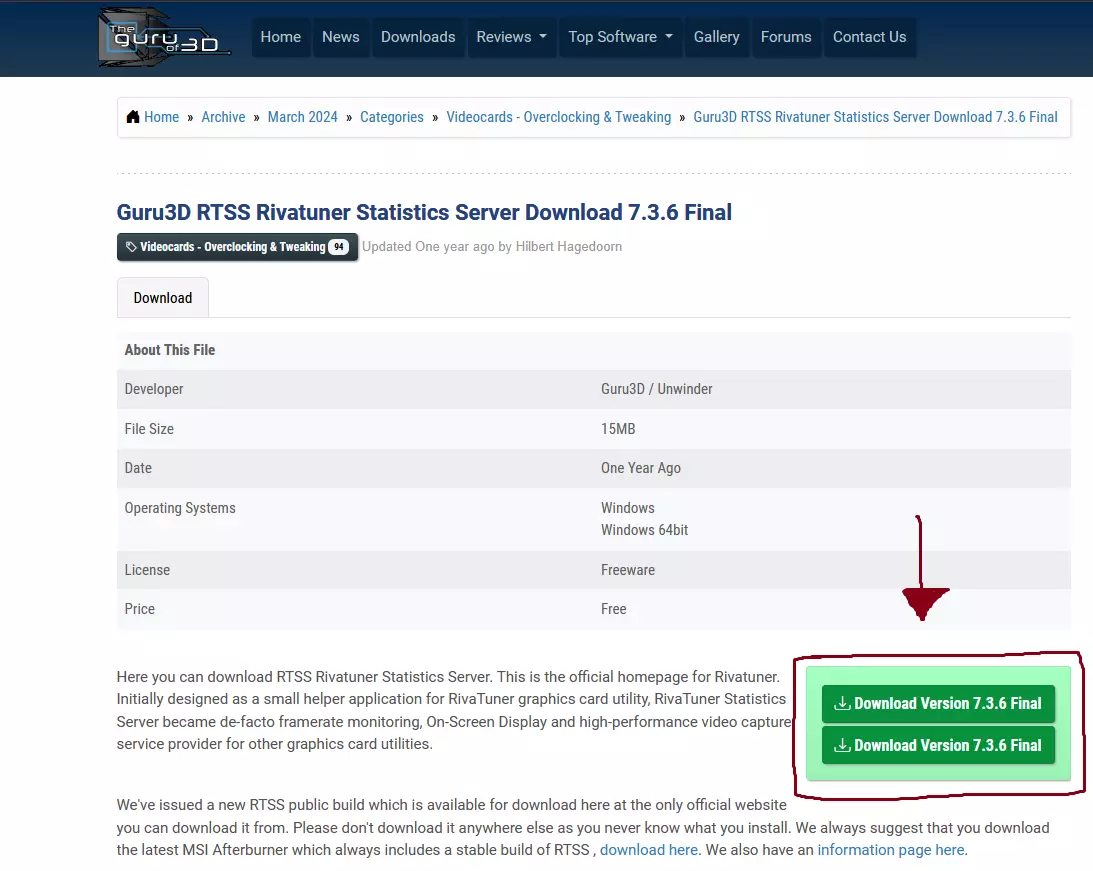Image resolution: width=1093 pixels, height=871 pixels.
Task: Click the 'Freeware' license value
Action: tap(628, 570)
